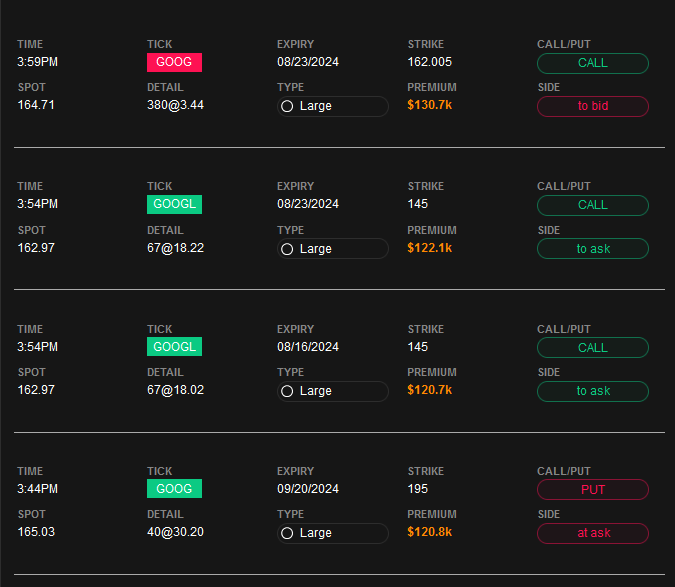675x587 pixels.
Task: Click the 67@18.02 detail value
Action: click(176, 390)
